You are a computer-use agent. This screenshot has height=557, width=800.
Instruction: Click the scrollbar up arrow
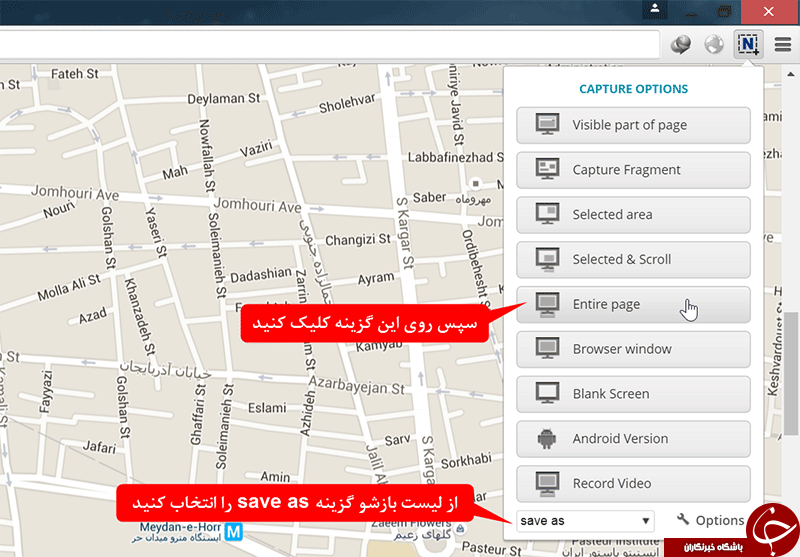[x=791, y=74]
